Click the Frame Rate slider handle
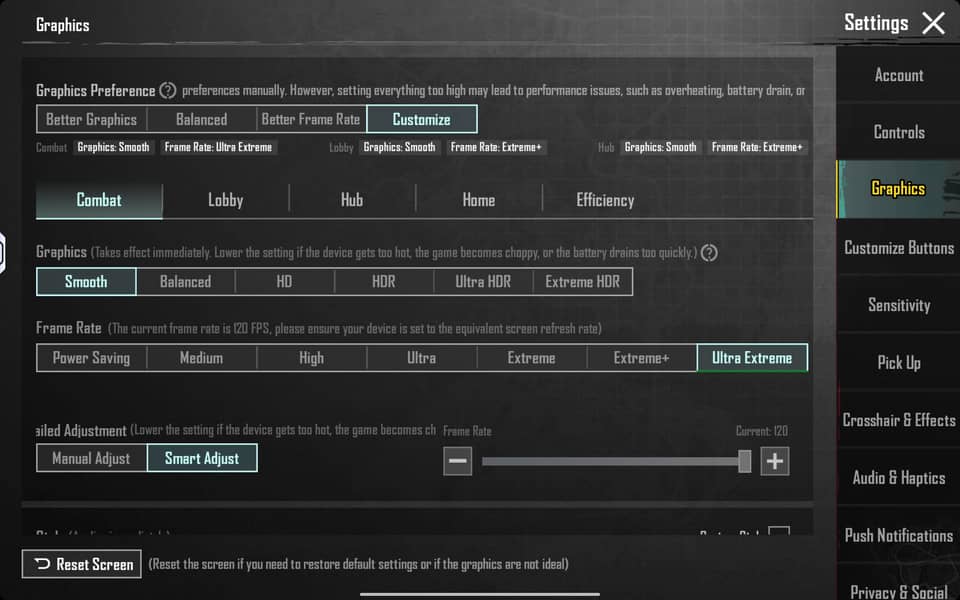960x600 pixels. (744, 461)
